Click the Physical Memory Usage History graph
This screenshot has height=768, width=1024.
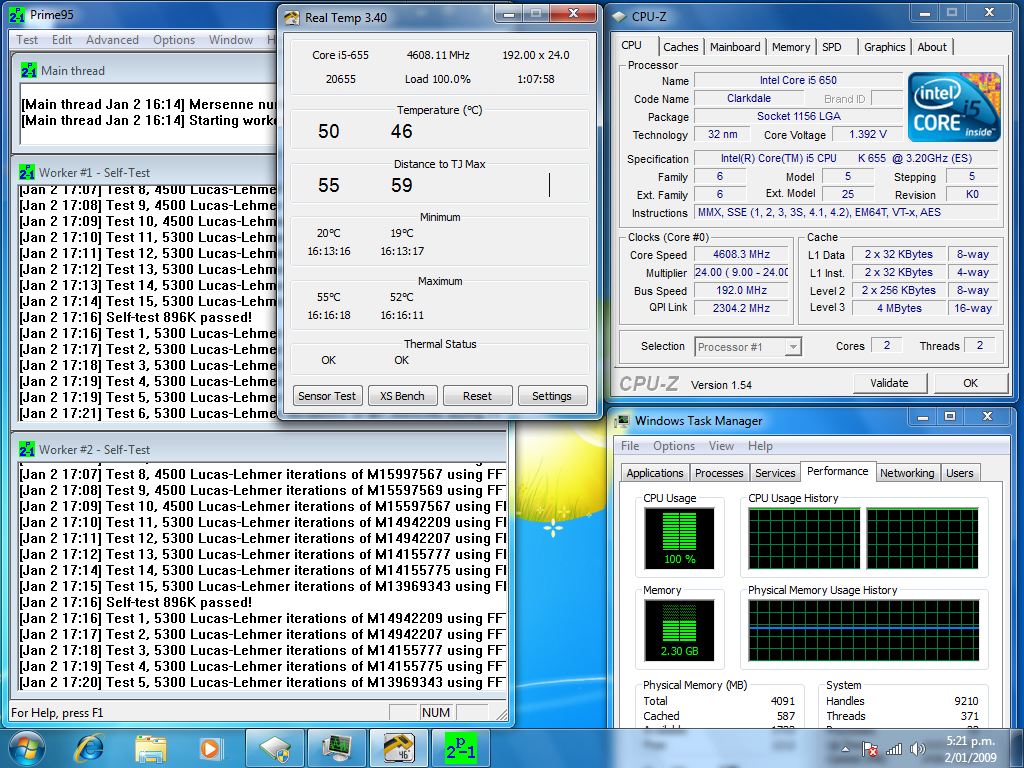[864, 630]
